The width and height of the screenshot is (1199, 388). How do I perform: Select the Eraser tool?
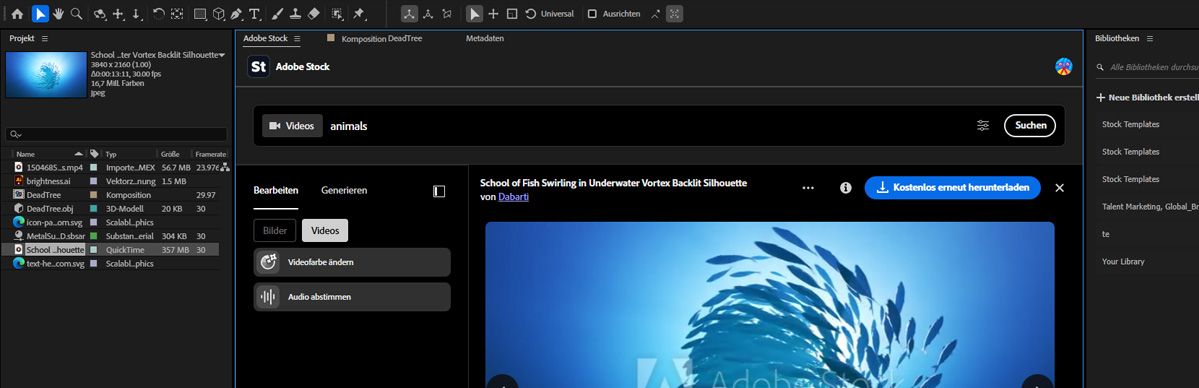coord(314,14)
